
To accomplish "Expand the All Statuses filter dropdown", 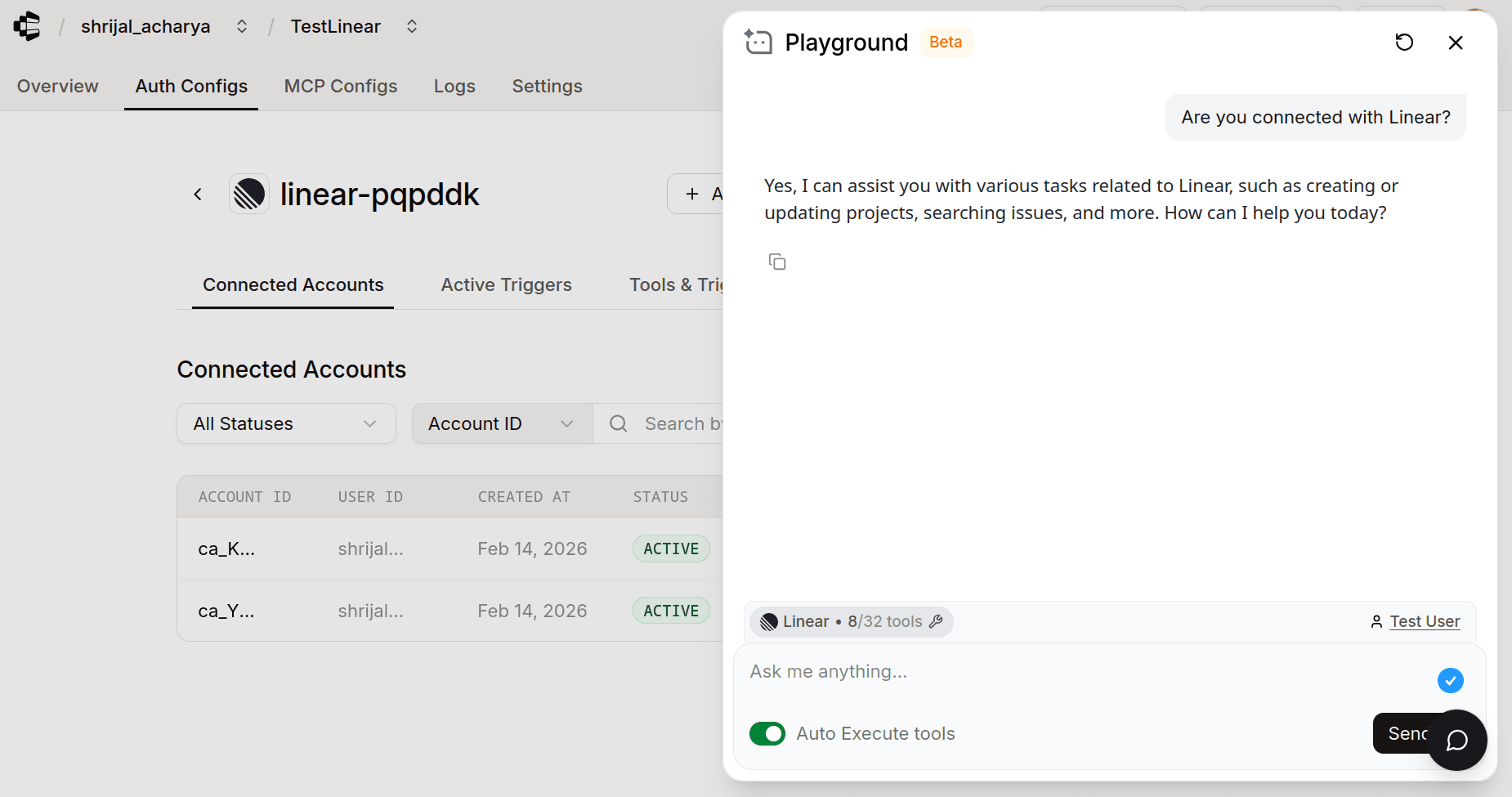I will click(x=286, y=423).
